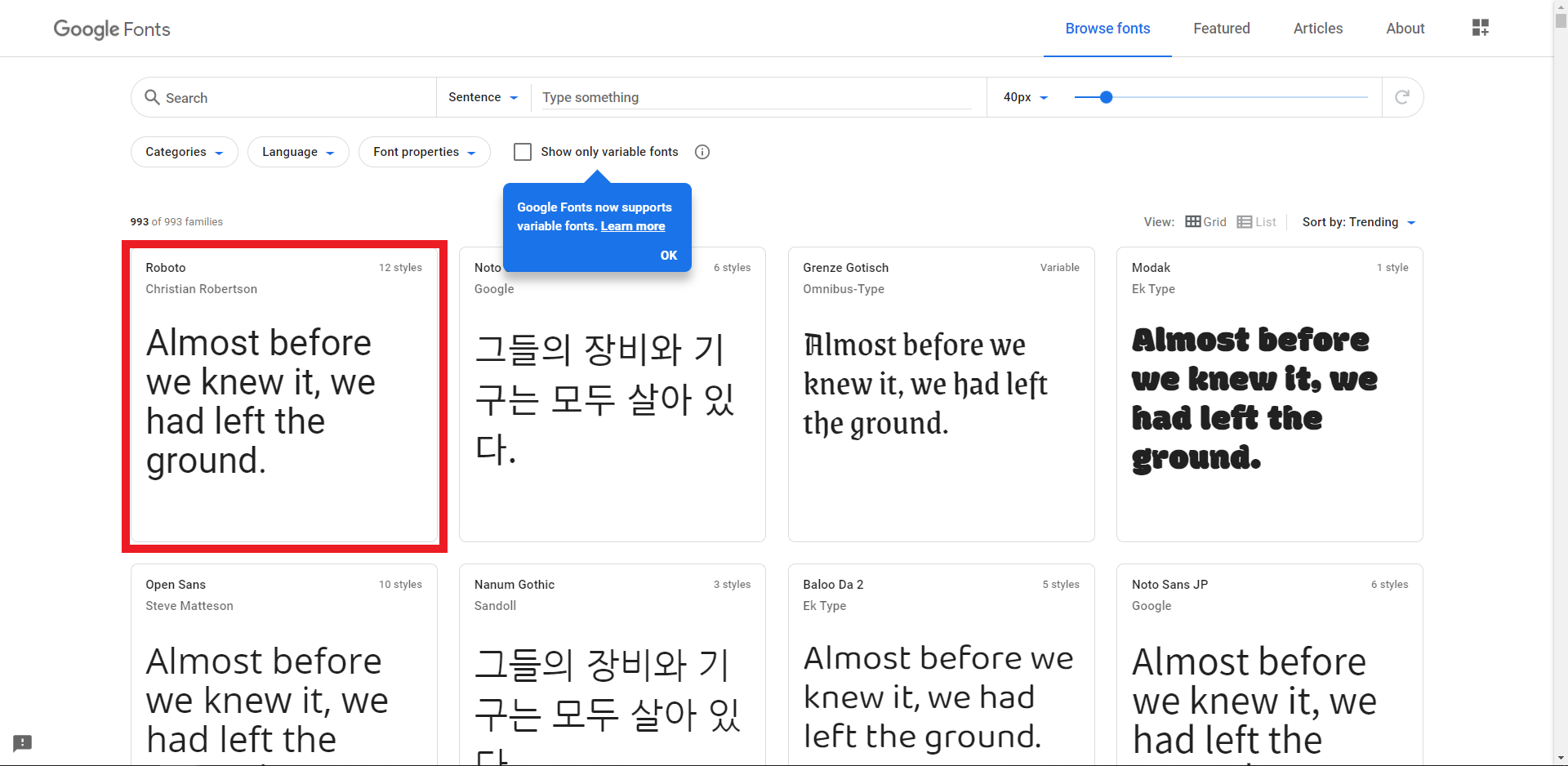The width and height of the screenshot is (1568, 766).
Task: Open the About tab
Action: pyautogui.click(x=1405, y=29)
